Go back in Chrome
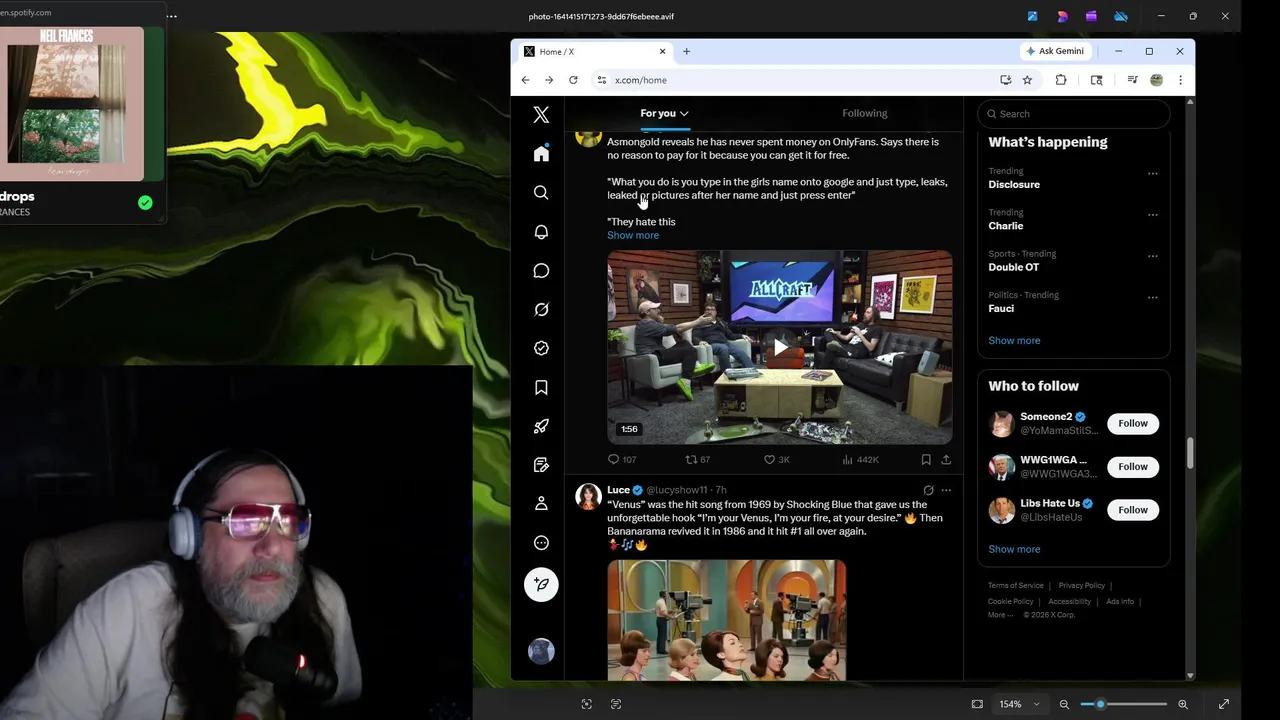The width and height of the screenshot is (1280, 720). click(x=525, y=80)
